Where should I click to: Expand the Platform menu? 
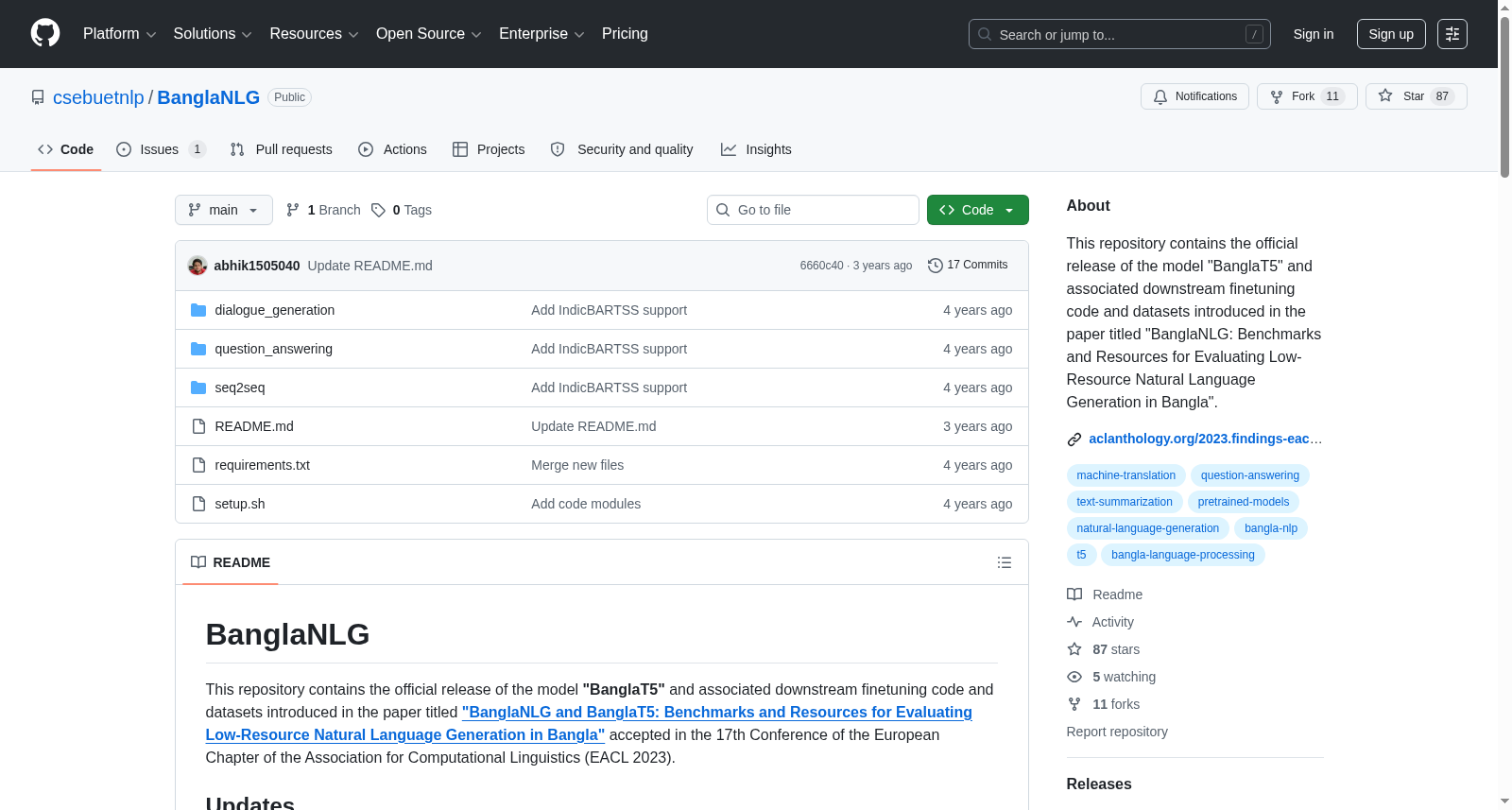[120, 34]
